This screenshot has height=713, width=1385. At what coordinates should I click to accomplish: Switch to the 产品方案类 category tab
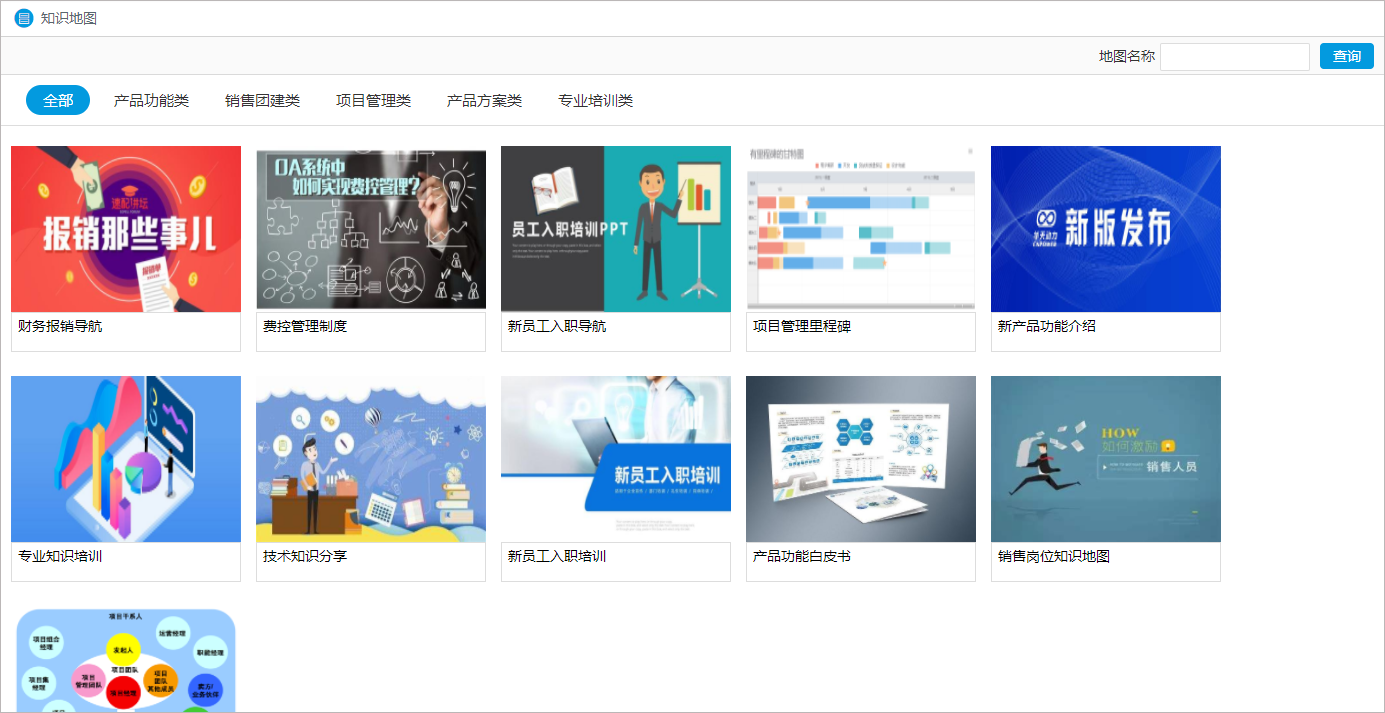click(x=484, y=100)
